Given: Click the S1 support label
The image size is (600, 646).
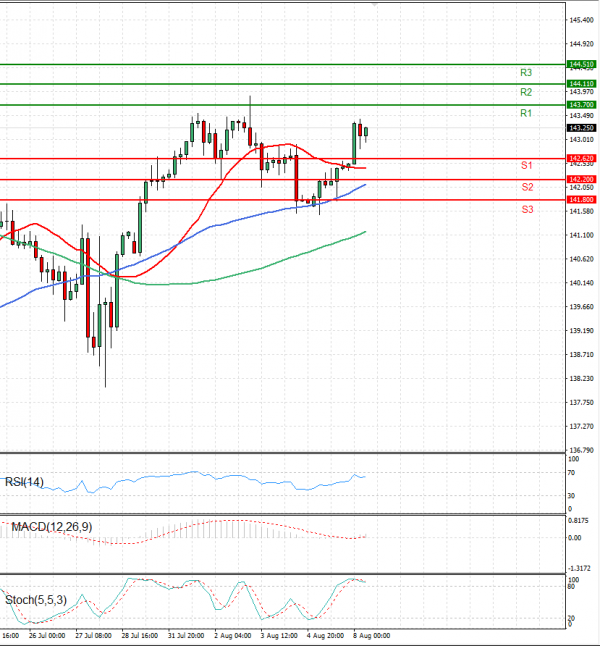Looking at the screenshot, I should [x=527, y=166].
